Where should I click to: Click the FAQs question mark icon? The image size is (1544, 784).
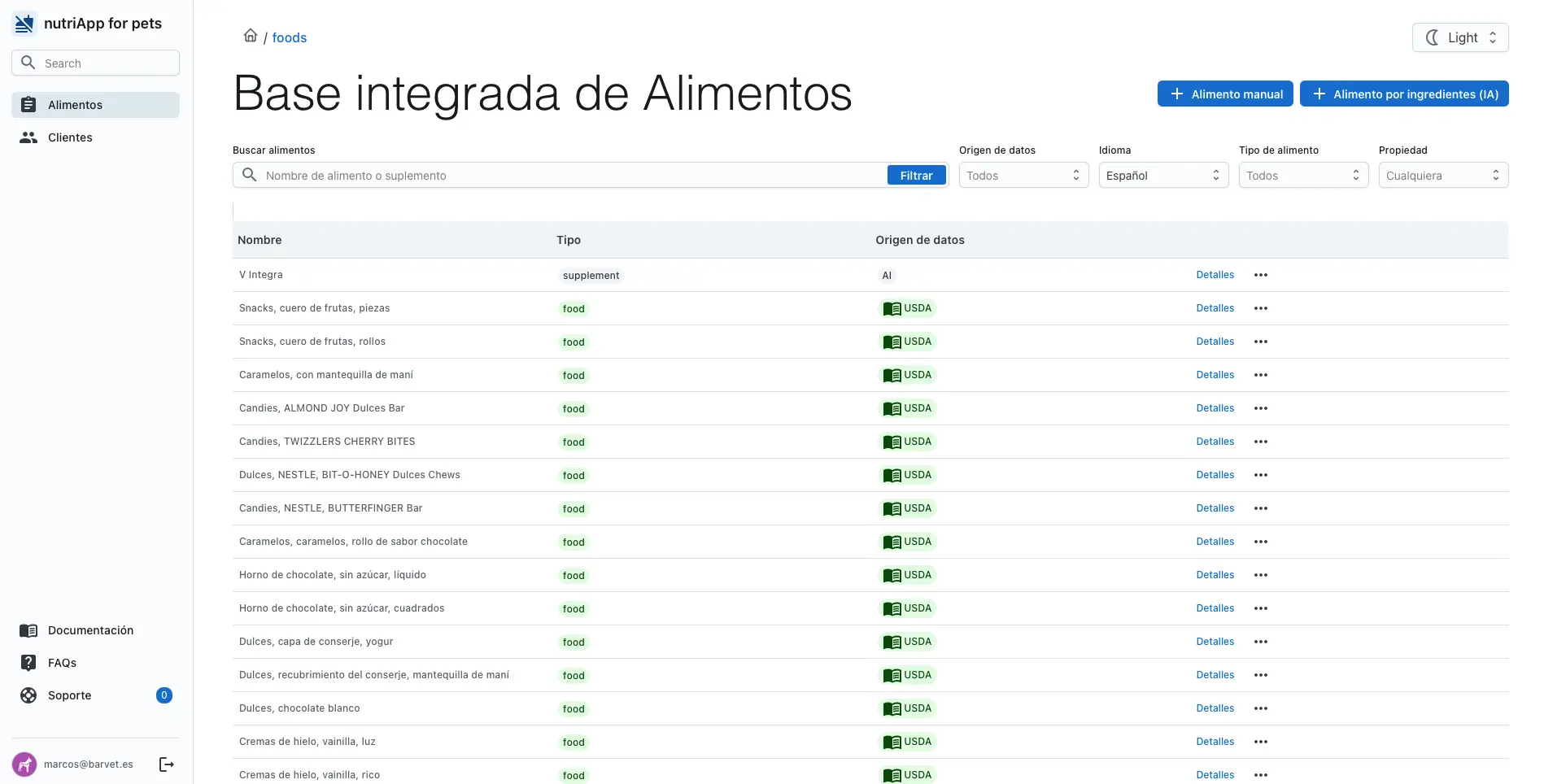(x=28, y=663)
